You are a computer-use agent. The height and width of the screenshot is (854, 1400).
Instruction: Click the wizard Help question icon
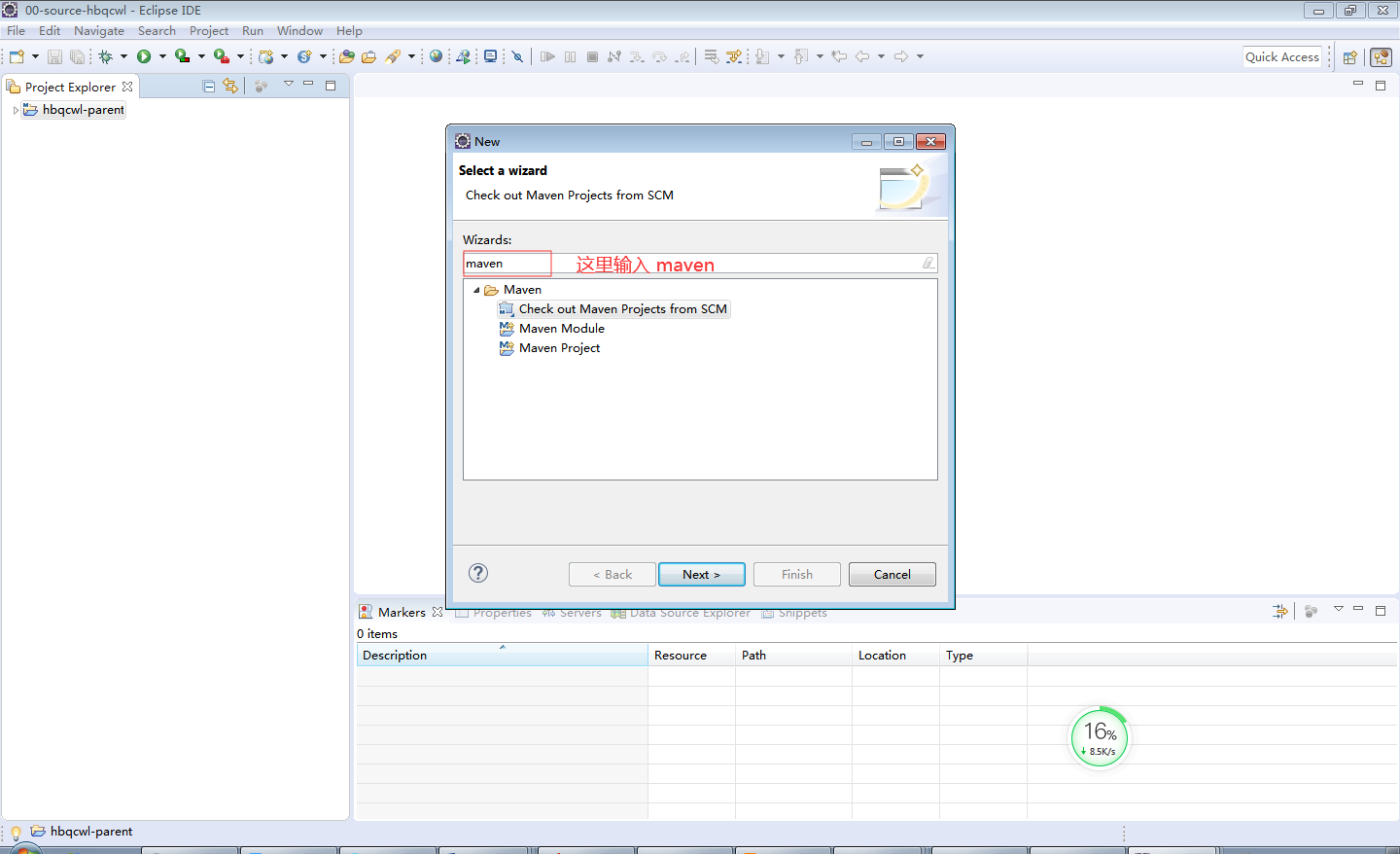click(x=478, y=573)
